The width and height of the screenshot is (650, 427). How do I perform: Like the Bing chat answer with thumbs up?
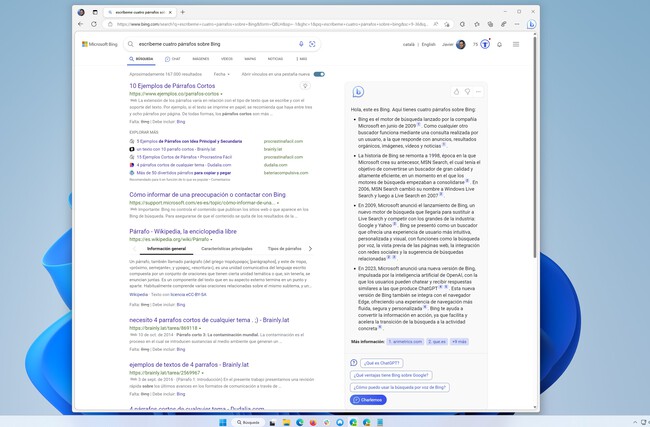457,91
